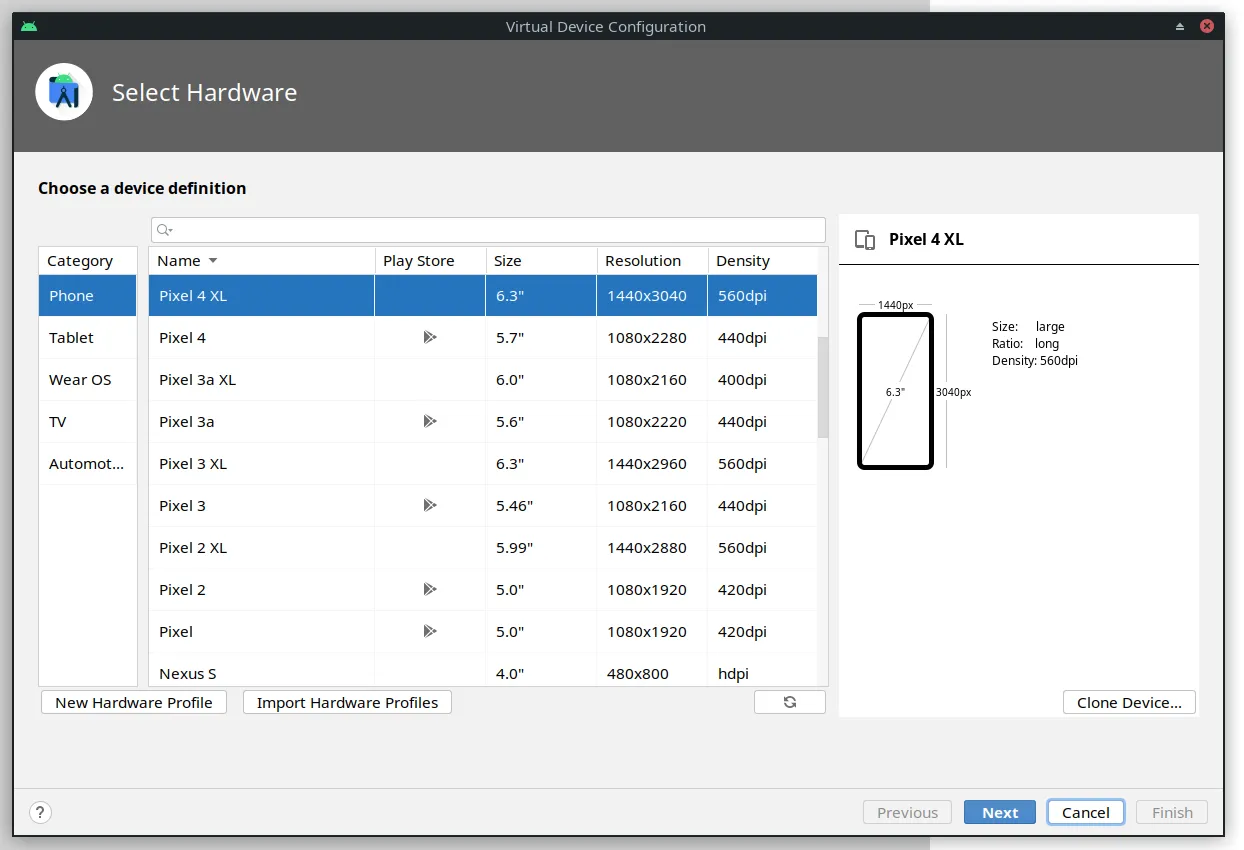Click the device table vertical scrollbar
1244x850 pixels.
click(823, 387)
